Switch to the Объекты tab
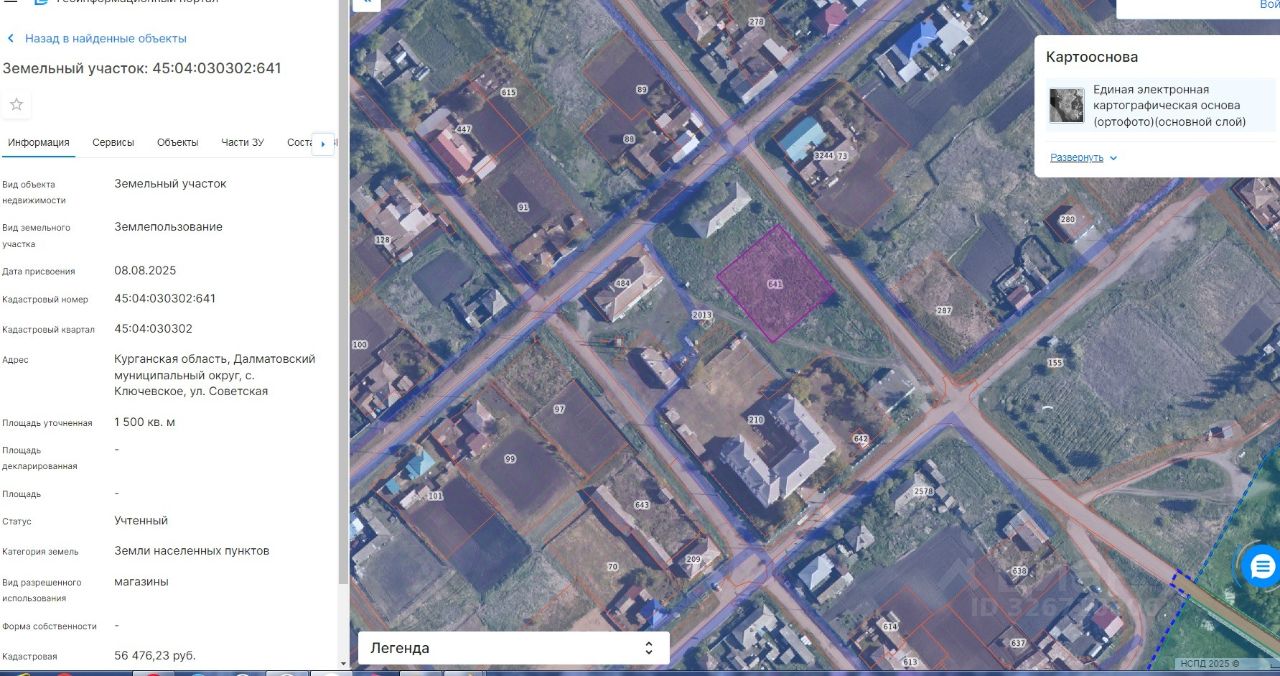Screen dimensions: 1280x676 point(178,142)
